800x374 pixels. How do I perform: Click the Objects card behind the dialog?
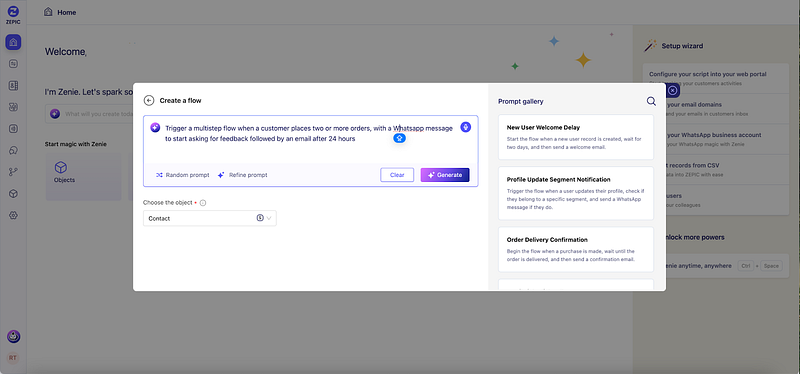(x=83, y=177)
